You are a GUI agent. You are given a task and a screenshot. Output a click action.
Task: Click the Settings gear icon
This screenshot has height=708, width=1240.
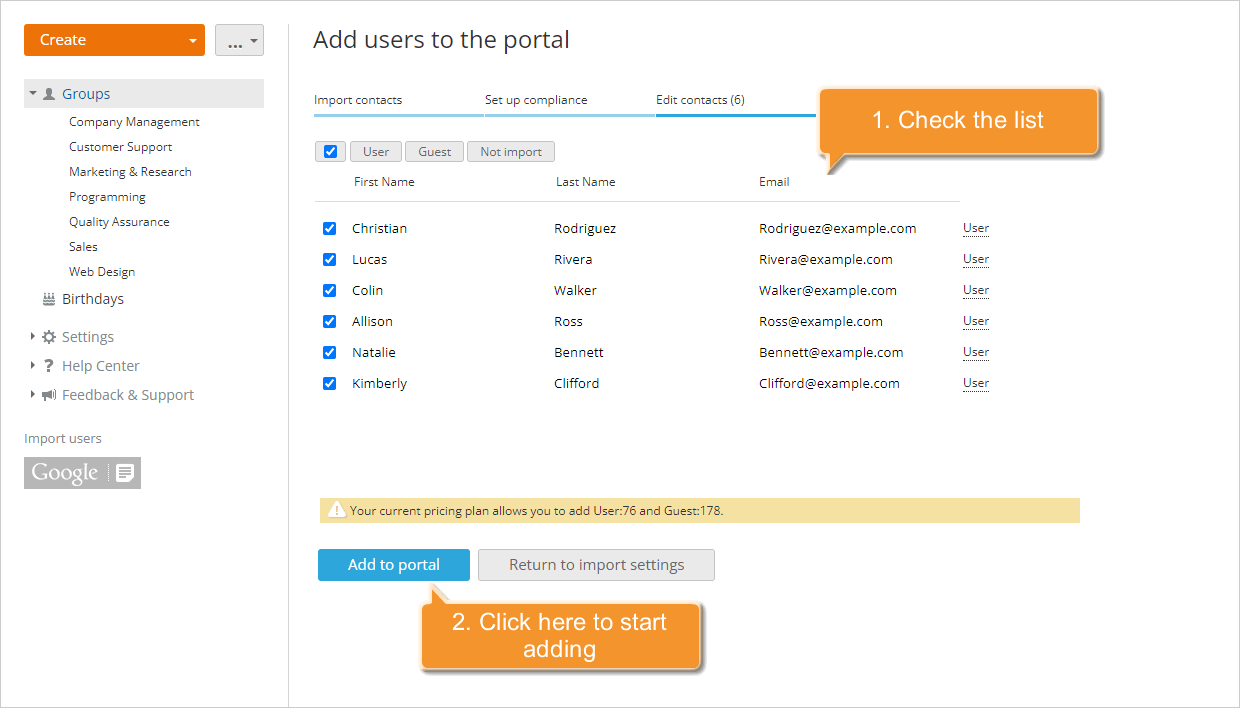(x=48, y=336)
